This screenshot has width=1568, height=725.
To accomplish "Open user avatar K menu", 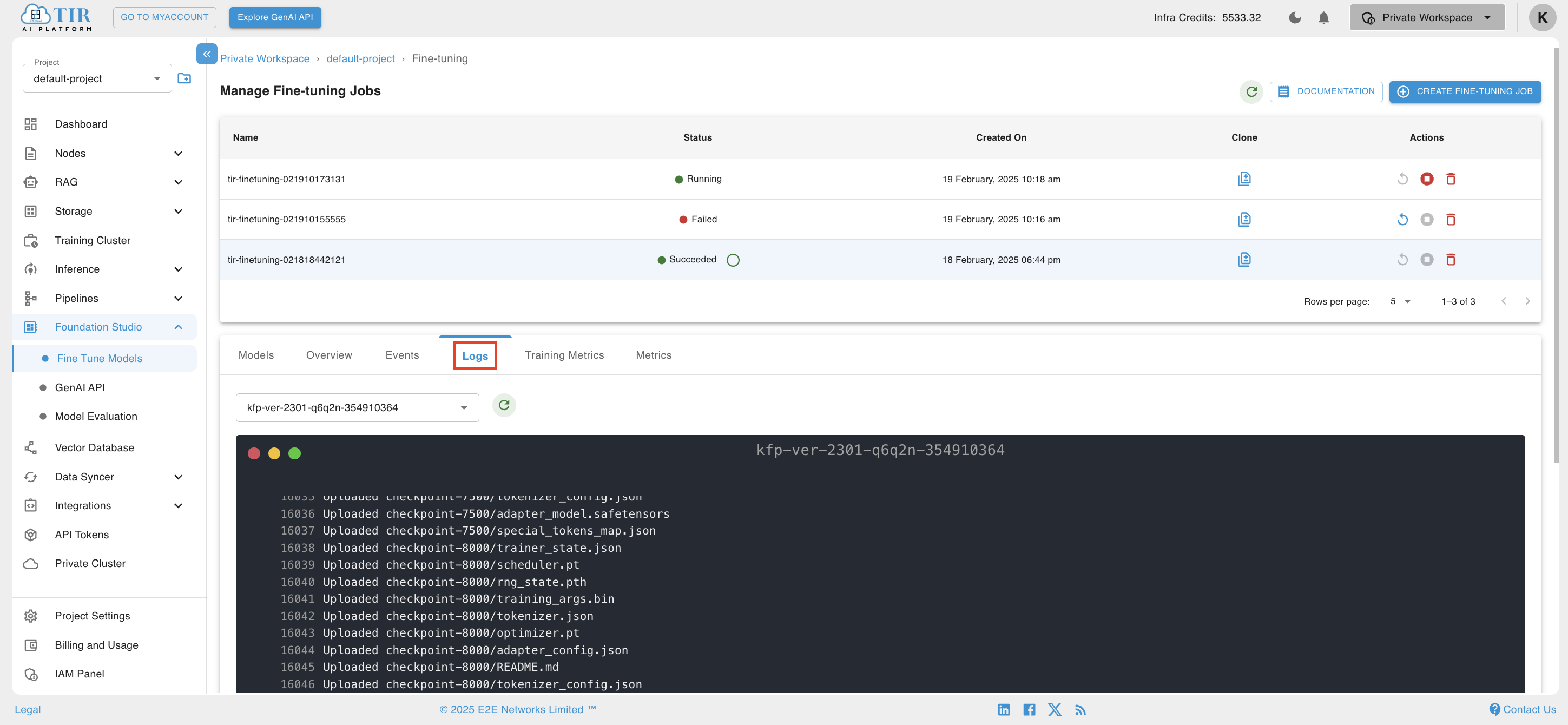I will pyautogui.click(x=1542, y=18).
